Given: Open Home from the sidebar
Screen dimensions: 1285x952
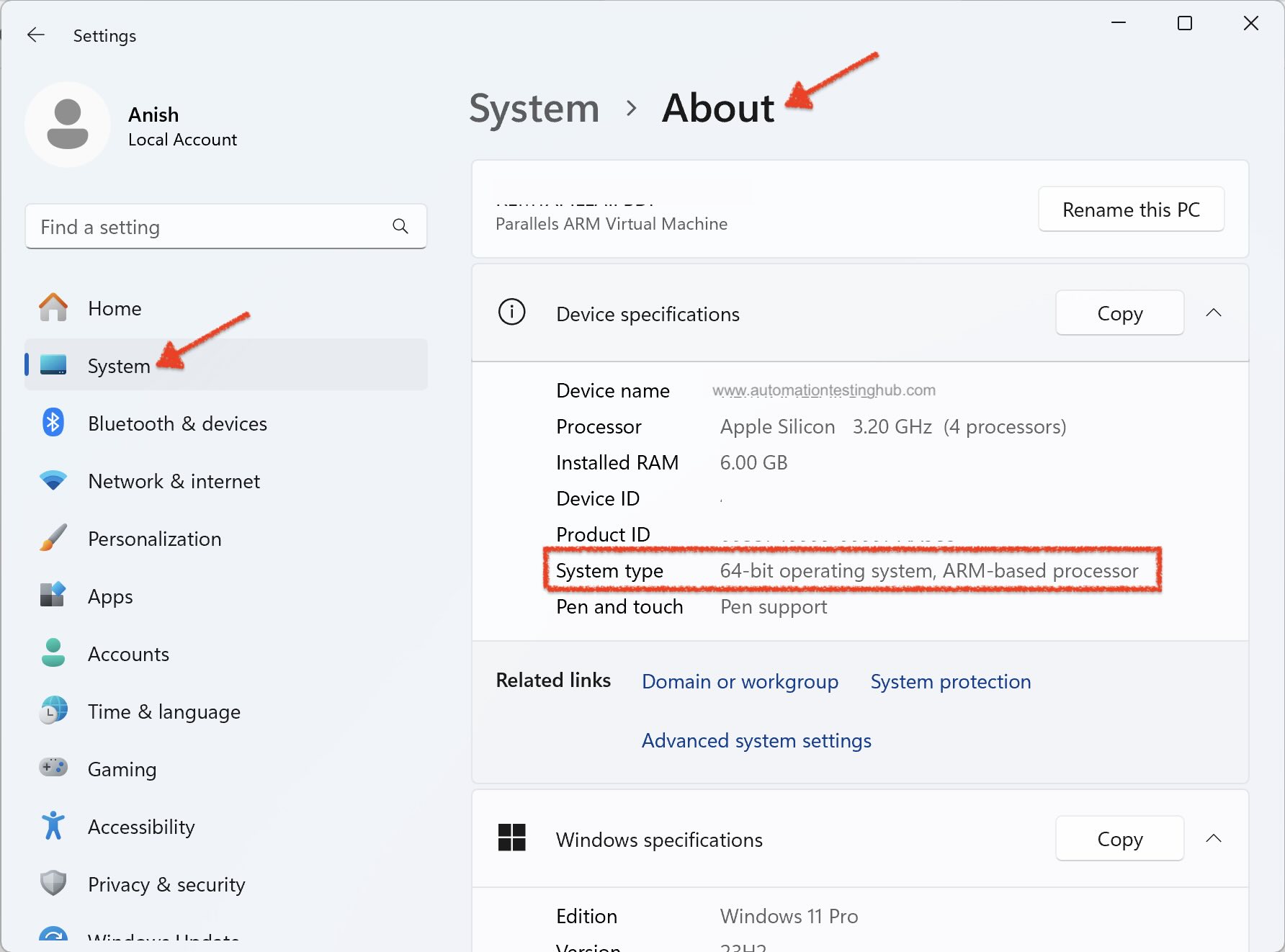Looking at the screenshot, I should pos(114,308).
